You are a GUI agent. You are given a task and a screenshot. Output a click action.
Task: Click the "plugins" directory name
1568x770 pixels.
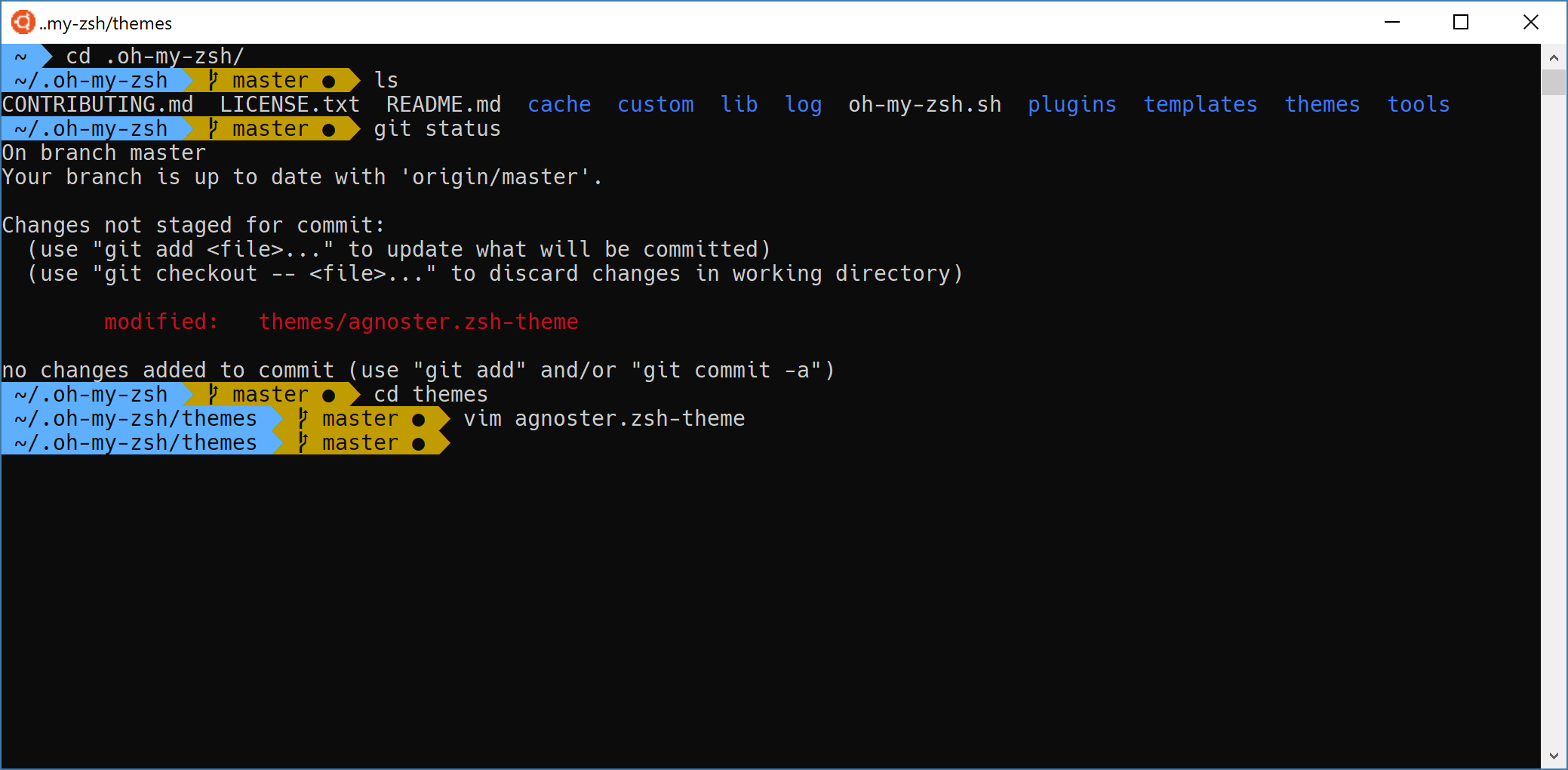point(1071,105)
